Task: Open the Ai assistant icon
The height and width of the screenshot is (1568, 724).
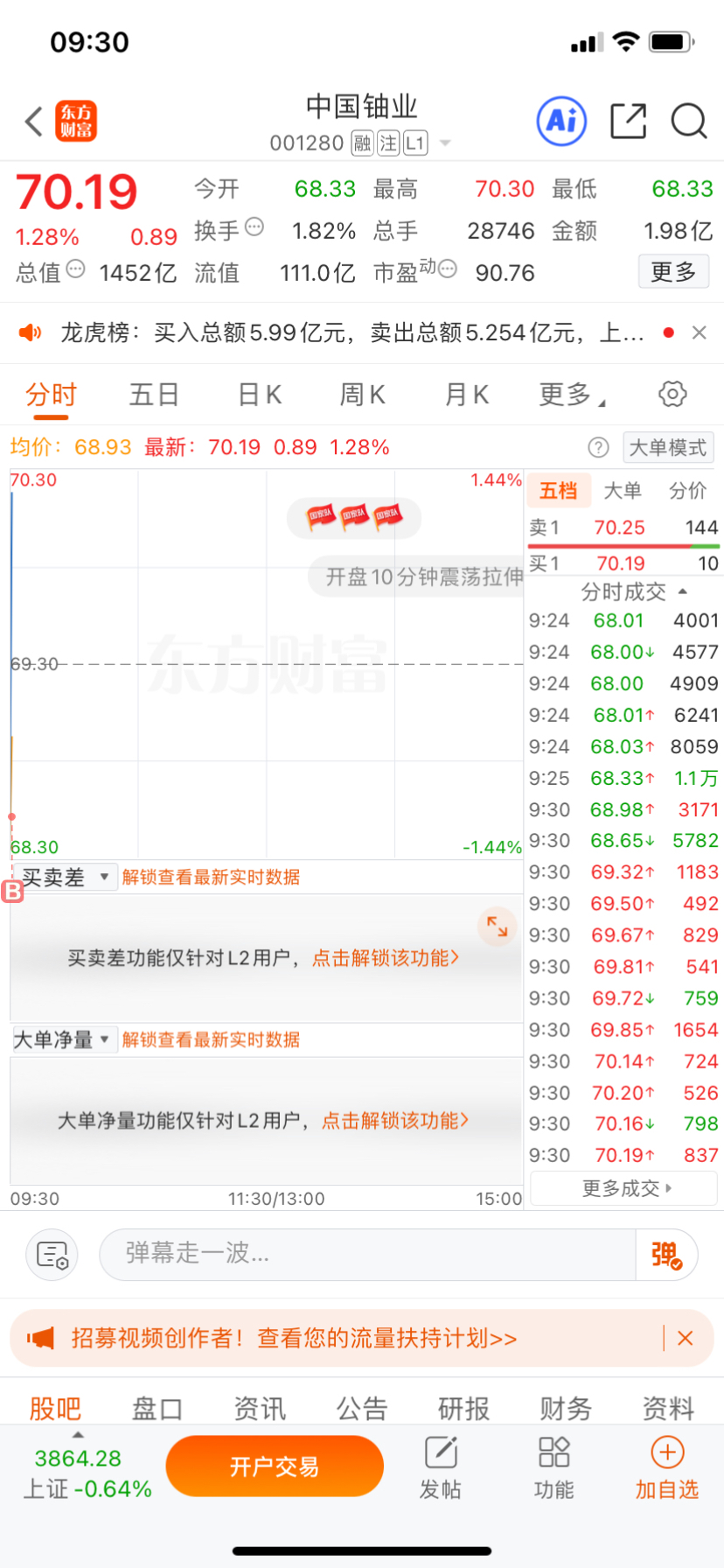Action: click(x=561, y=122)
